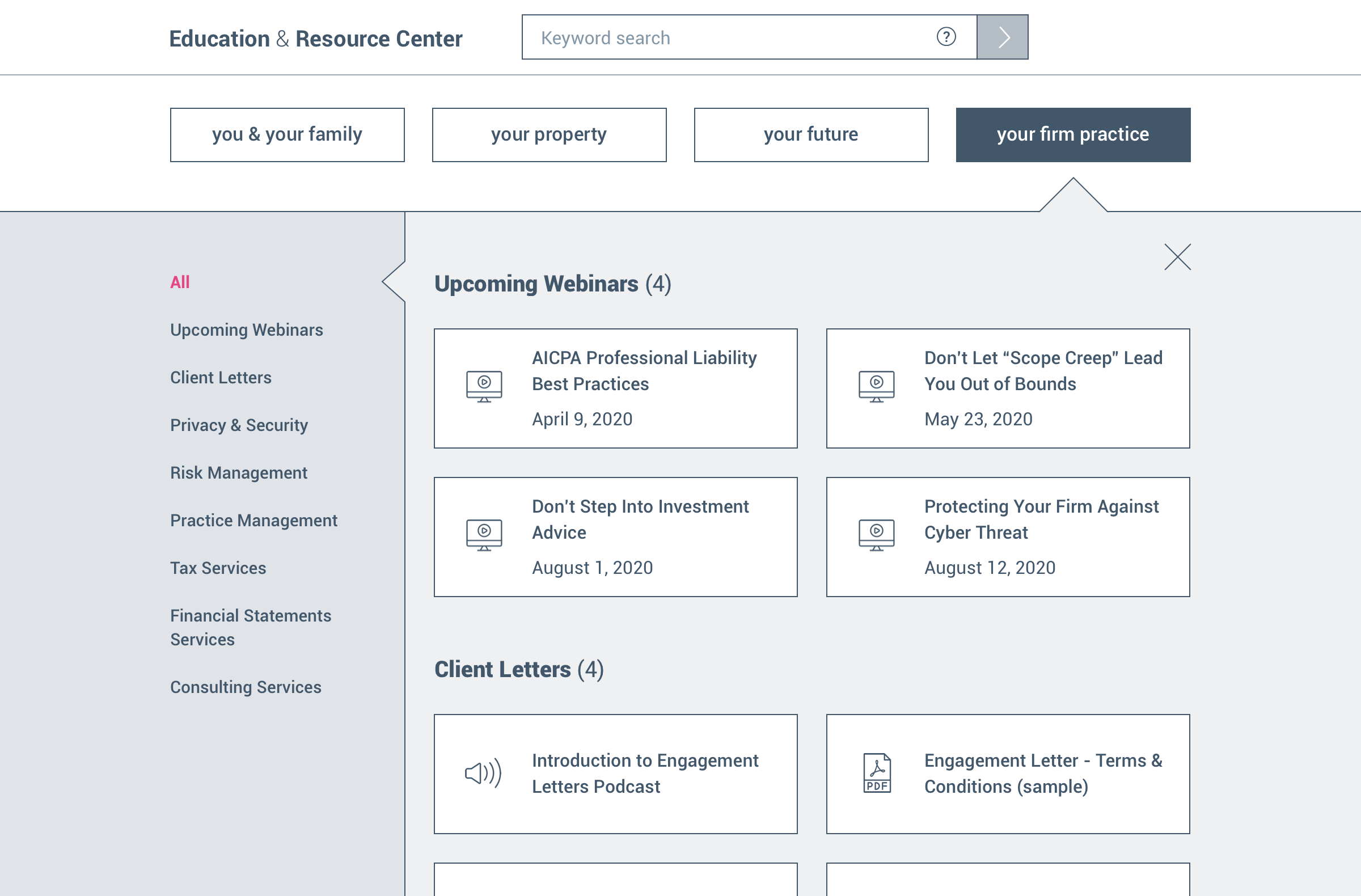The width and height of the screenshot is (1361, 896).
Task: Click the podcast speaker icon
Action: (x=483, y=773)
